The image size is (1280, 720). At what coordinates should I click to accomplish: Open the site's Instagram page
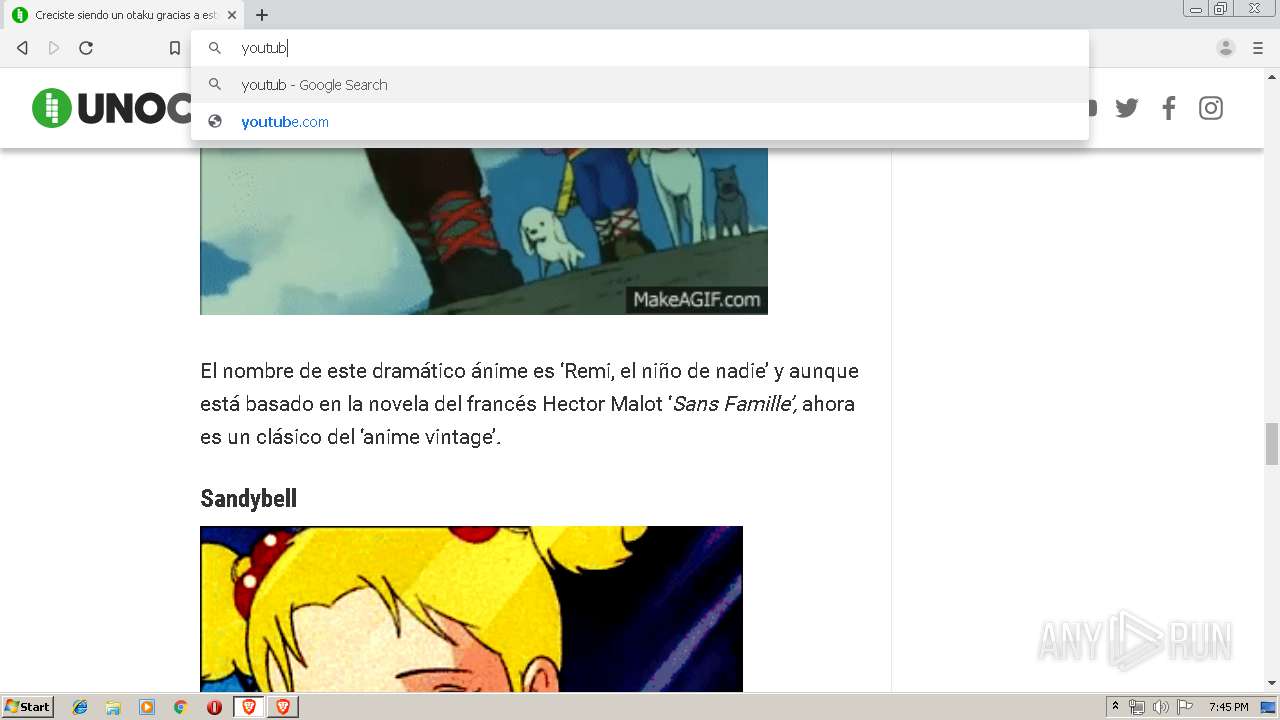click(x=1211, y=108)
